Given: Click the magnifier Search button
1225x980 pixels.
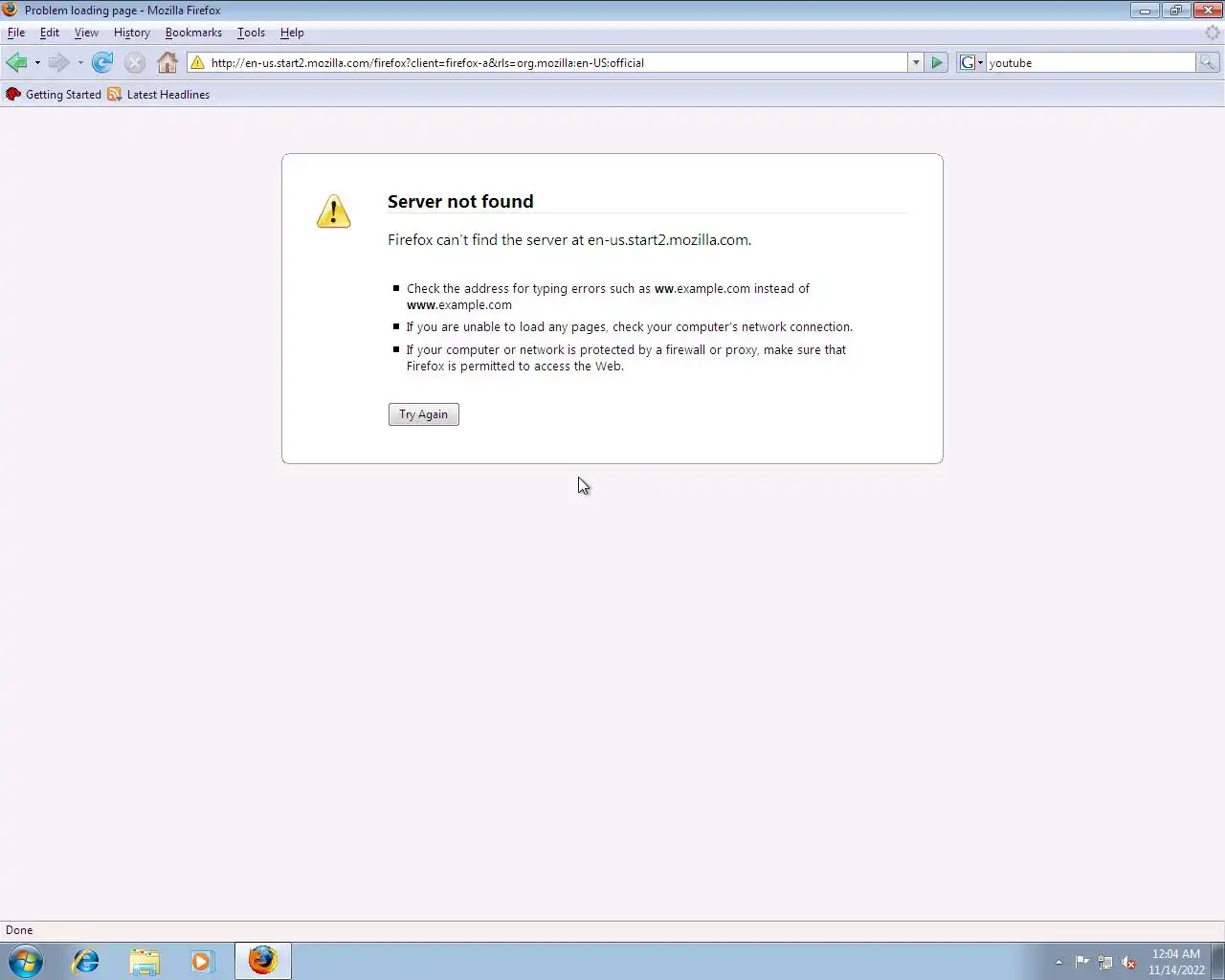Looking at the screenshot, I should (1208, 63).
